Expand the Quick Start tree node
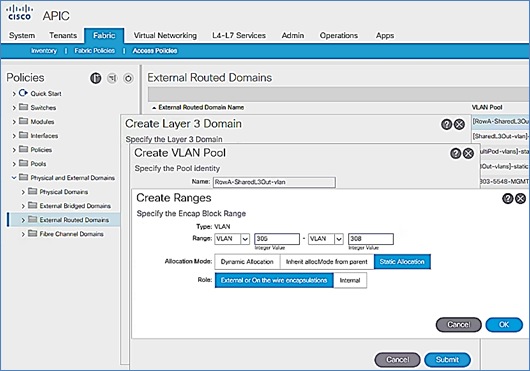The image size is (530, 371). click(14, 94)
